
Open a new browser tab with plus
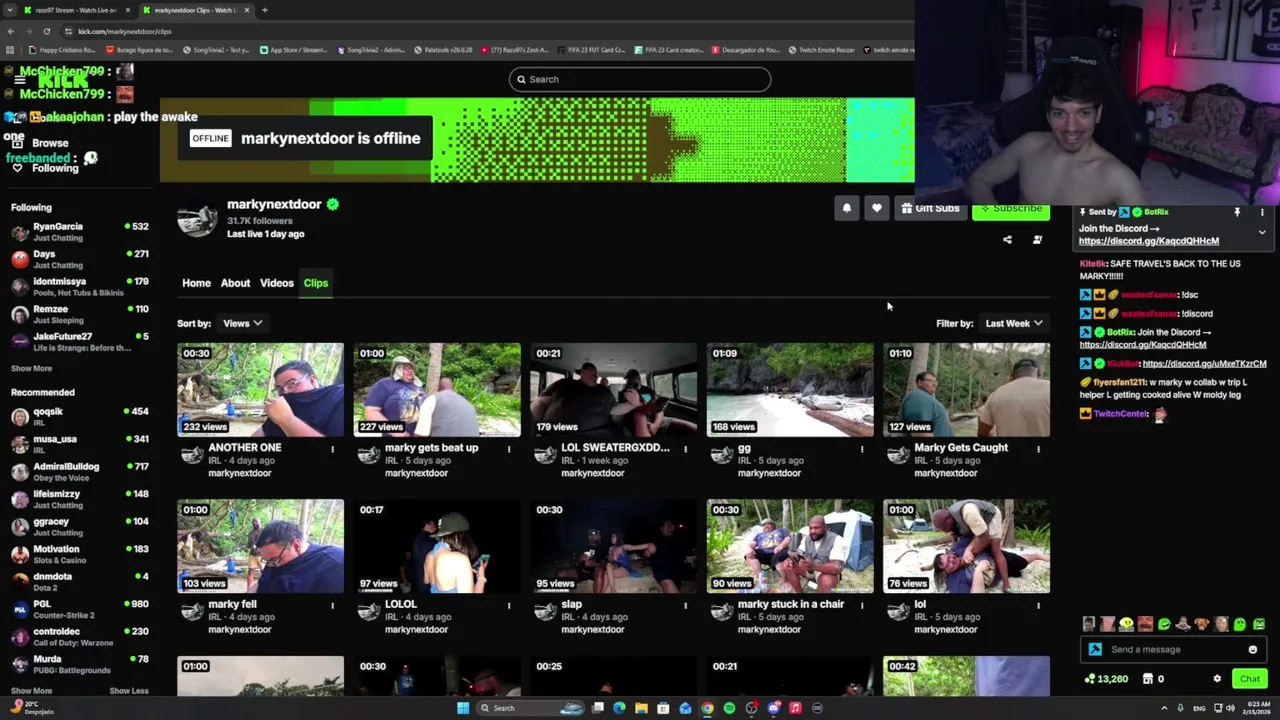pos(264,10)
